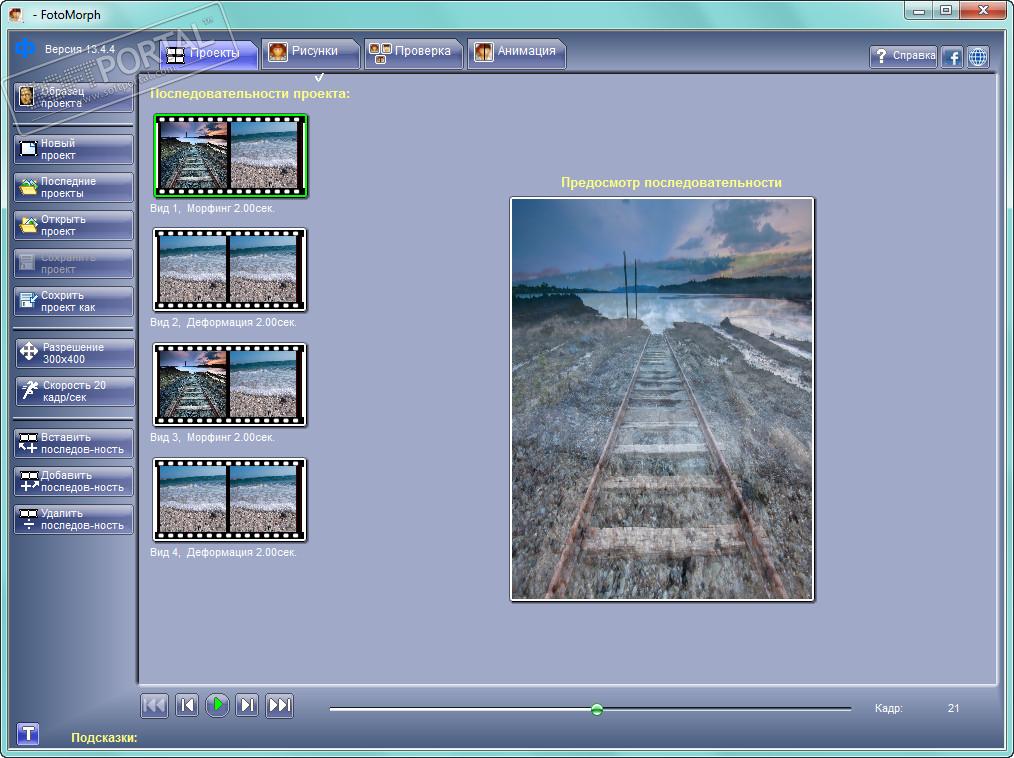Click label Вид 1, Морфинг 2.00сек.

click(212, 208)
